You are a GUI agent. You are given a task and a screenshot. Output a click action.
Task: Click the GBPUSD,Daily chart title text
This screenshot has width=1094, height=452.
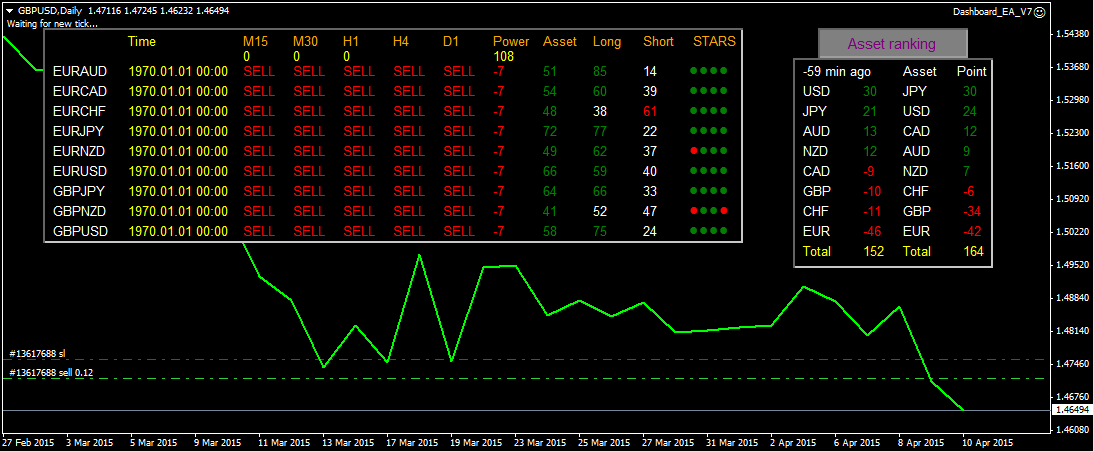coord(50,11)
